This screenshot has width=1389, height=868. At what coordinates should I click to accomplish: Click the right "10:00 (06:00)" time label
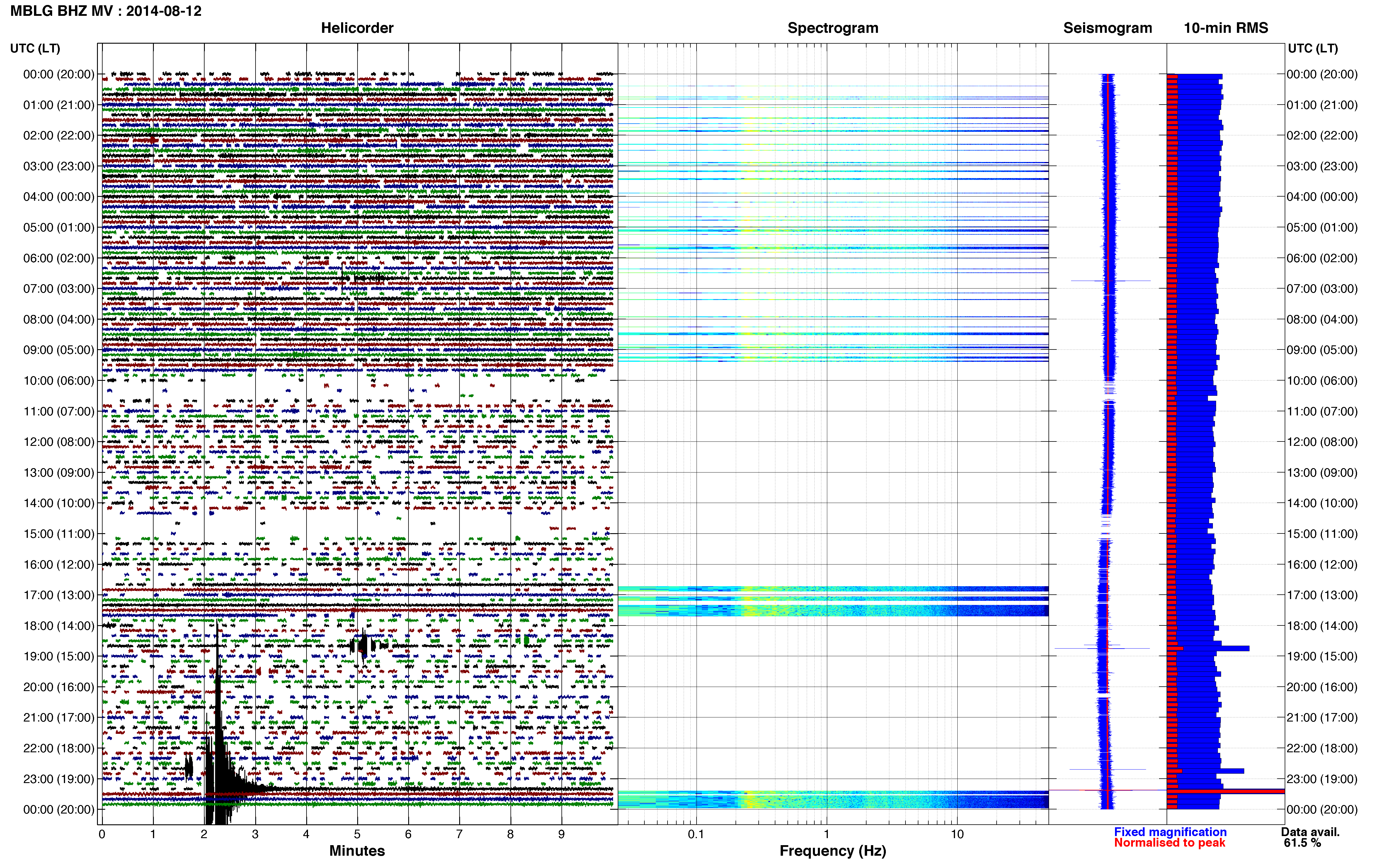click(1322, 381)
